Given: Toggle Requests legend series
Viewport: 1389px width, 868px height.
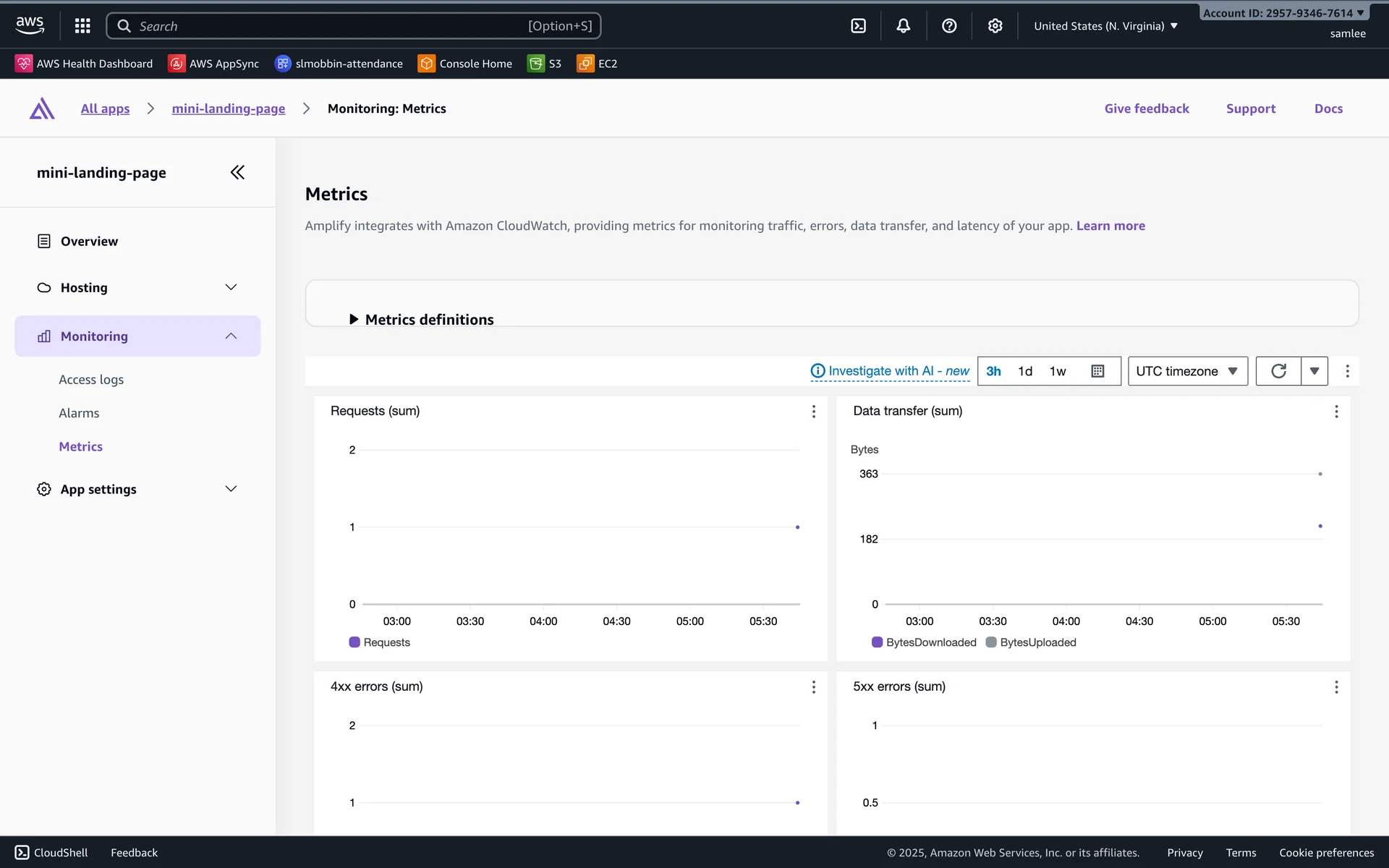Looking at the screenshot, I should (x=380, y=642).
